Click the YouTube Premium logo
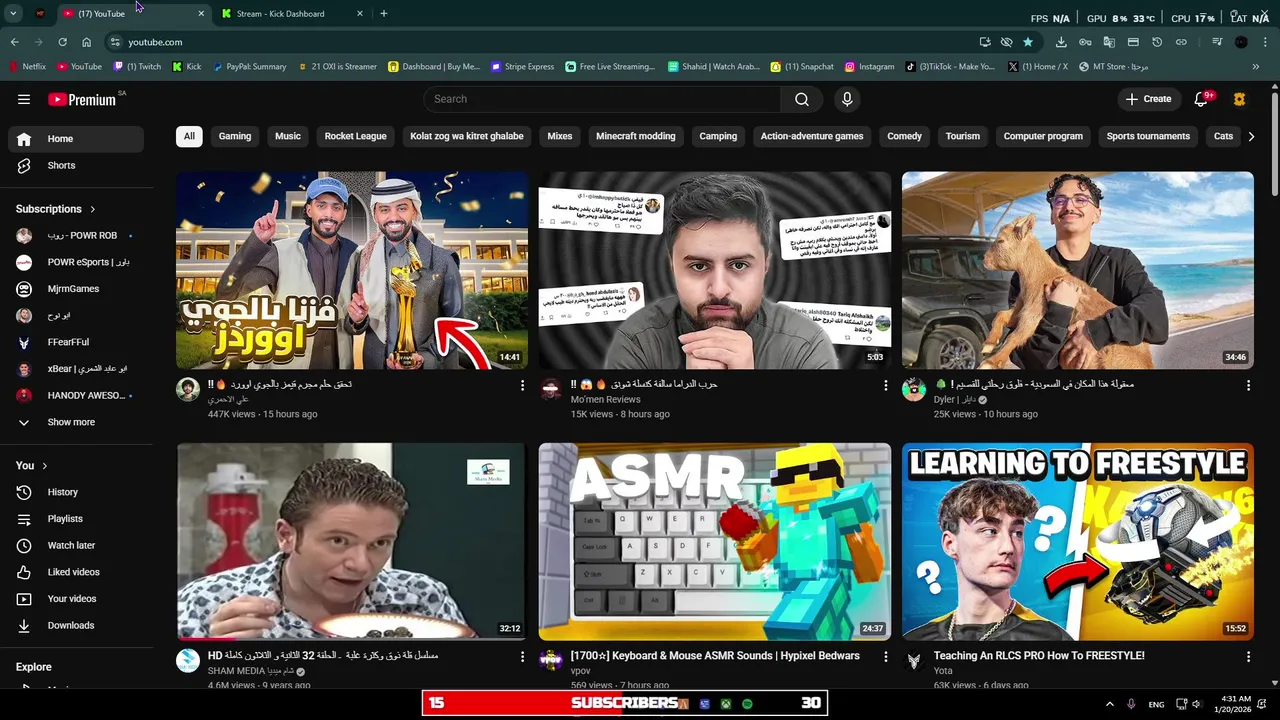The height and width of the screenshot is (720, 1280). pyautogui.click(x=82, y=99)
